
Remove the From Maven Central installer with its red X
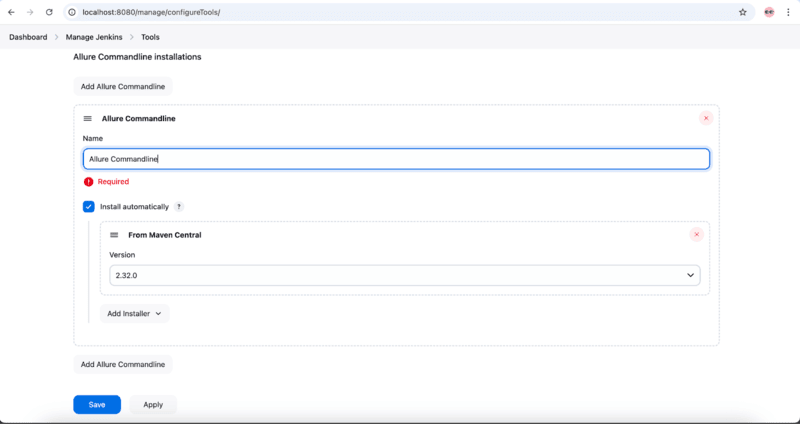(x=696, y=235)
